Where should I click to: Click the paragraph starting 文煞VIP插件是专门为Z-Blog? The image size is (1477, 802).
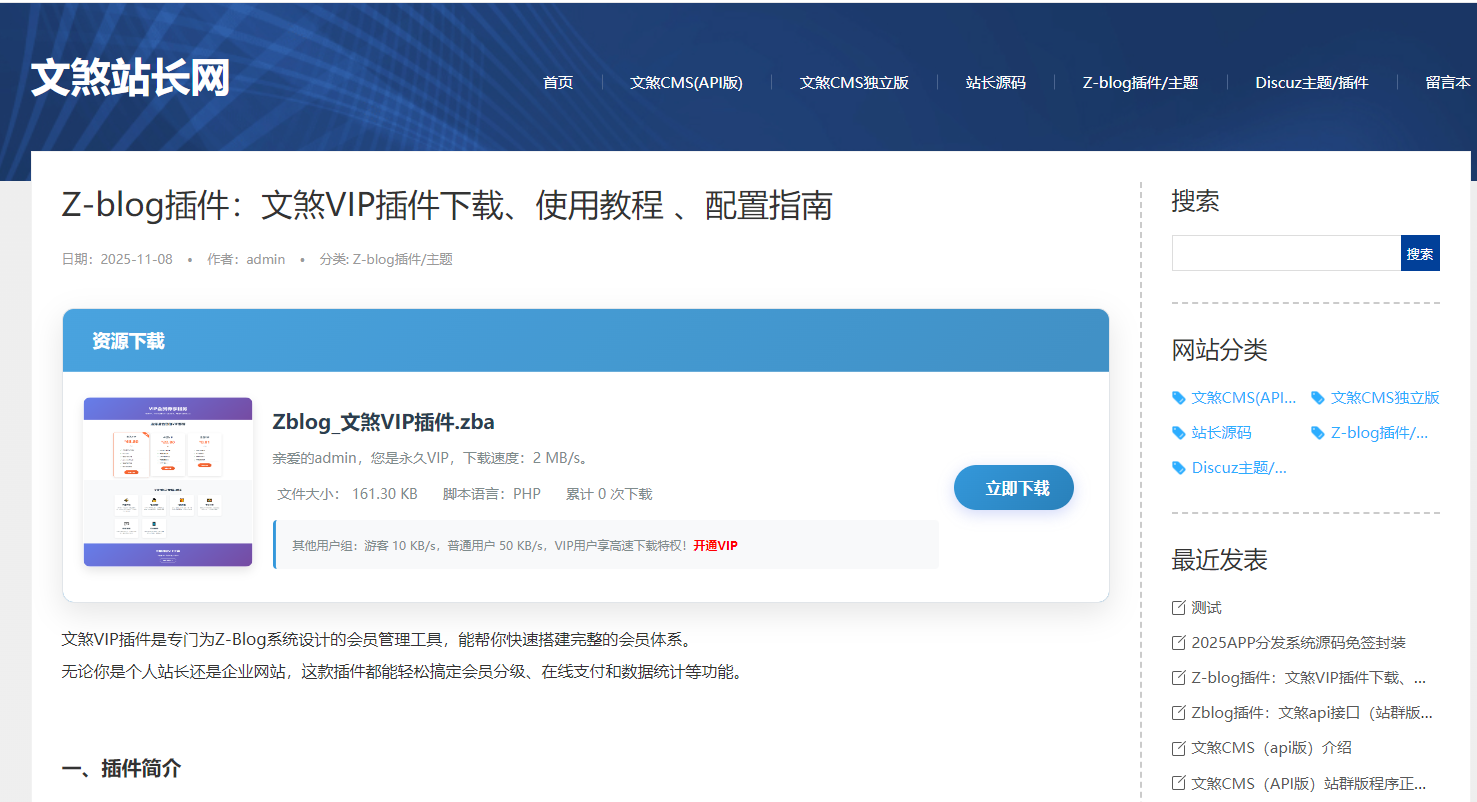(377, 639)
